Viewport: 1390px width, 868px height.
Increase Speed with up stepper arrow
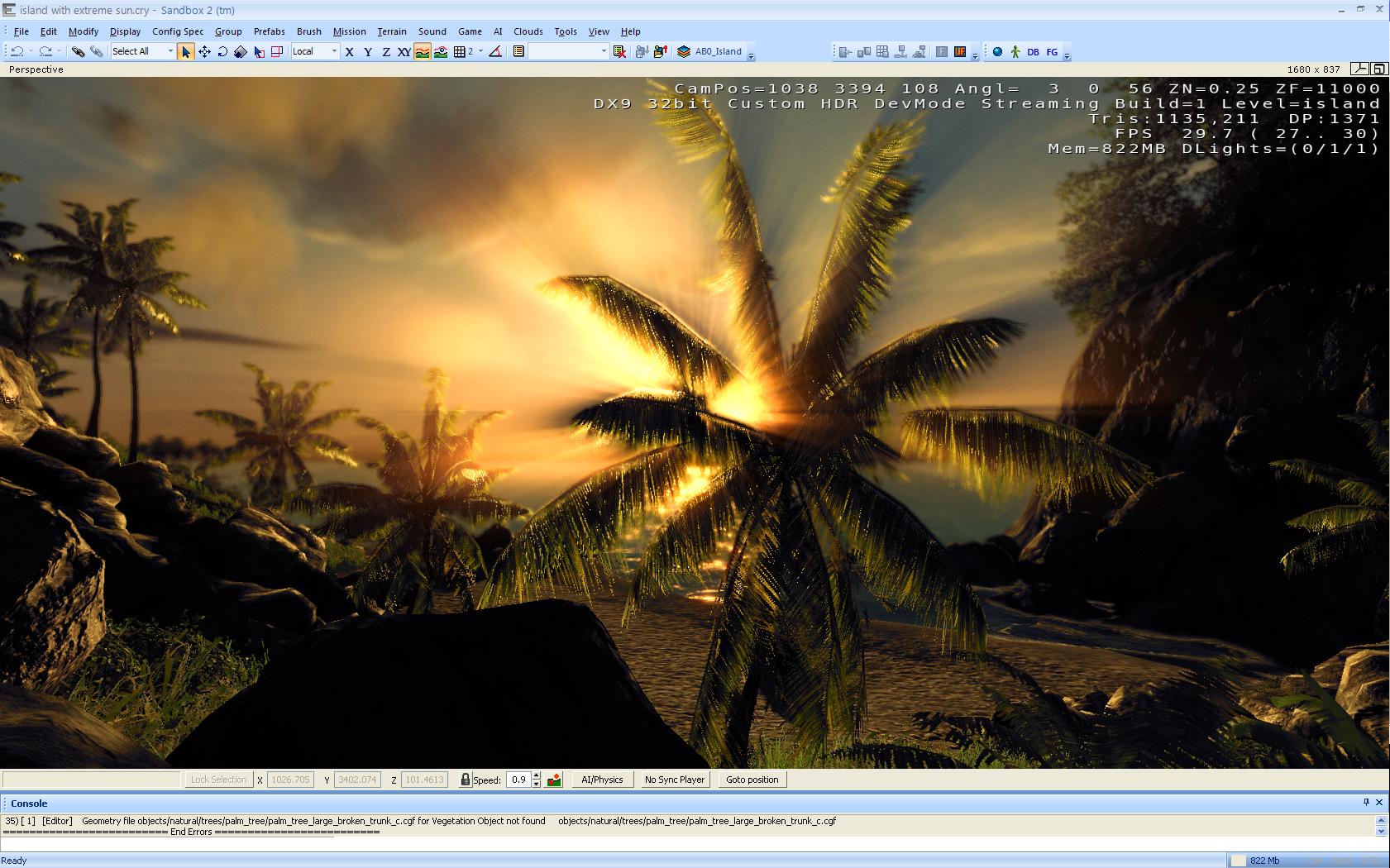coord(537,775)
